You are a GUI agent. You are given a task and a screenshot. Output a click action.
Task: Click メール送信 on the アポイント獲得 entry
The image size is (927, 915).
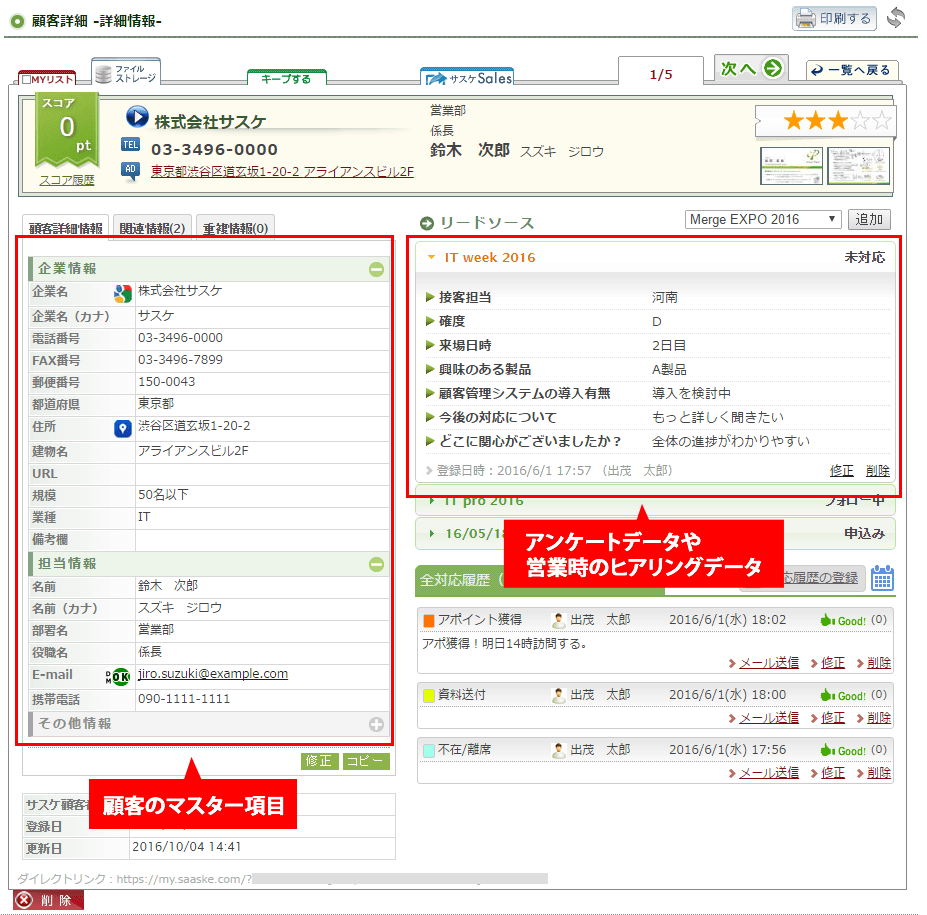[x=769, y=663]
